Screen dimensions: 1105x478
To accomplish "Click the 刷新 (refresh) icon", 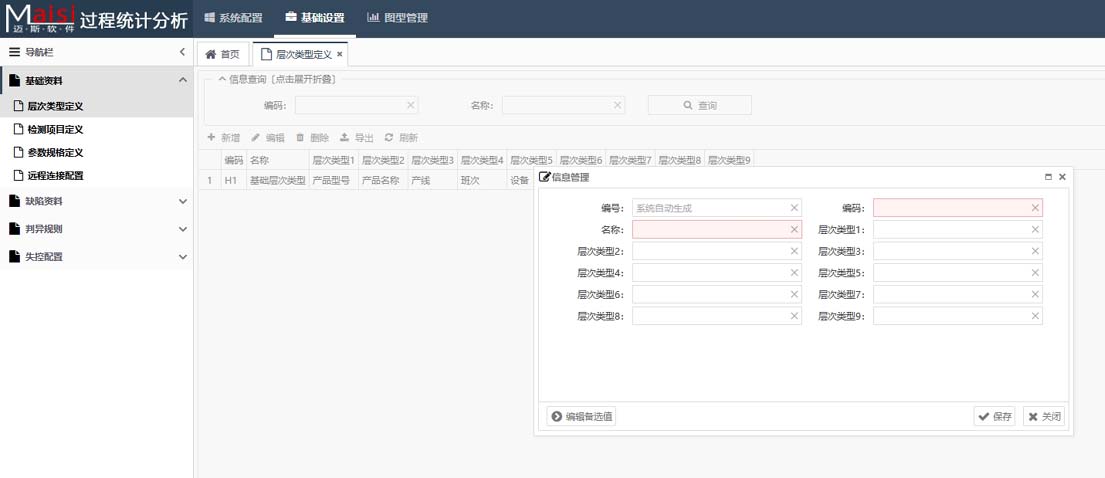I will tap(389, 138).
